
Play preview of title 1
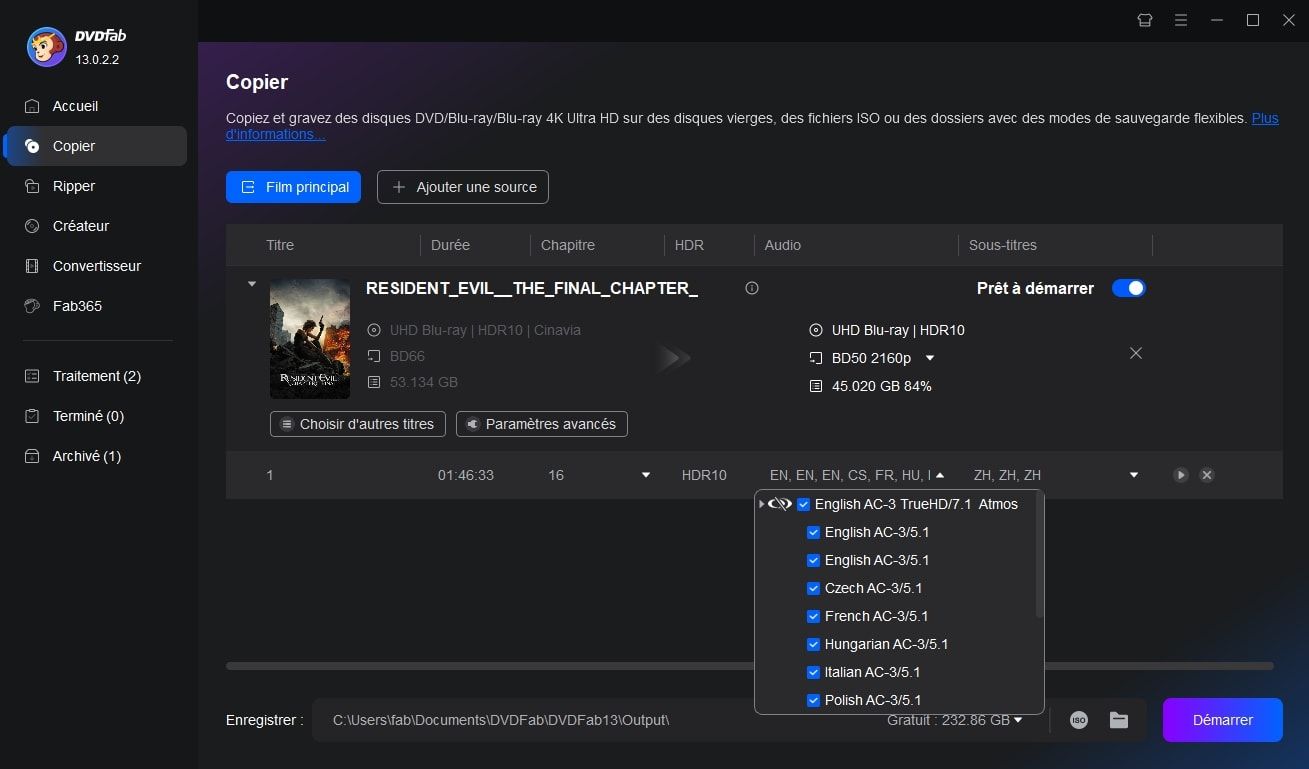(x=1181, y=475)
